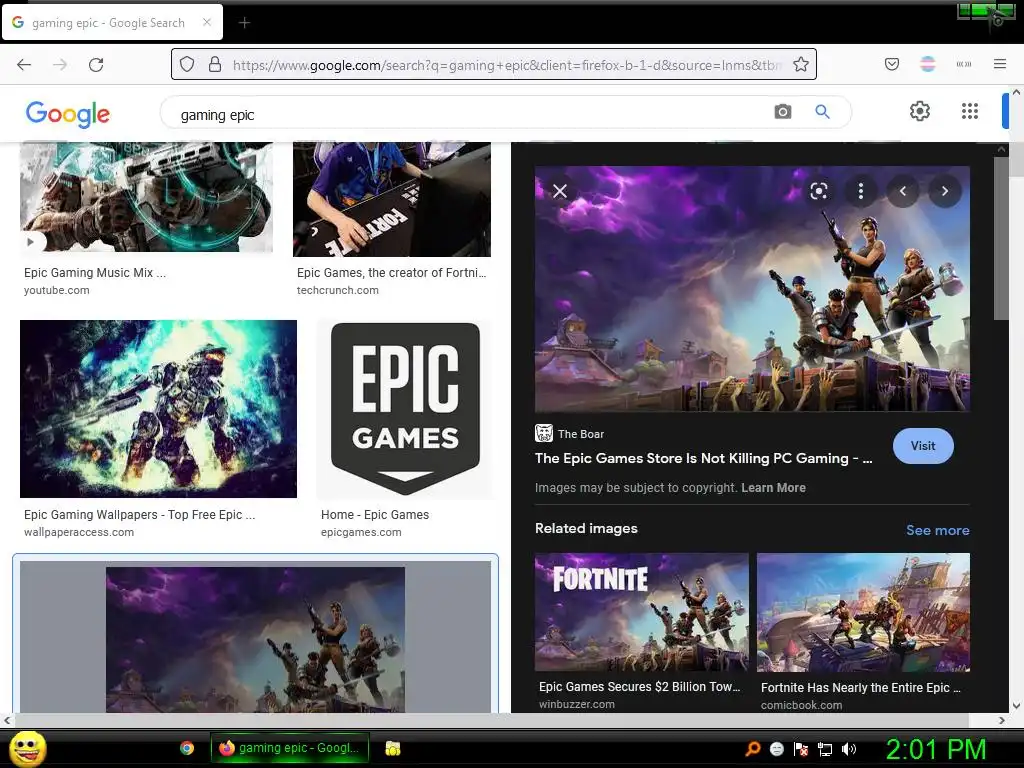Image resolution: width=1024 pixels, height=768 pixels.
Task: Click the horizontal scrollbar right arrow
Action: [x=1002, y=720]
